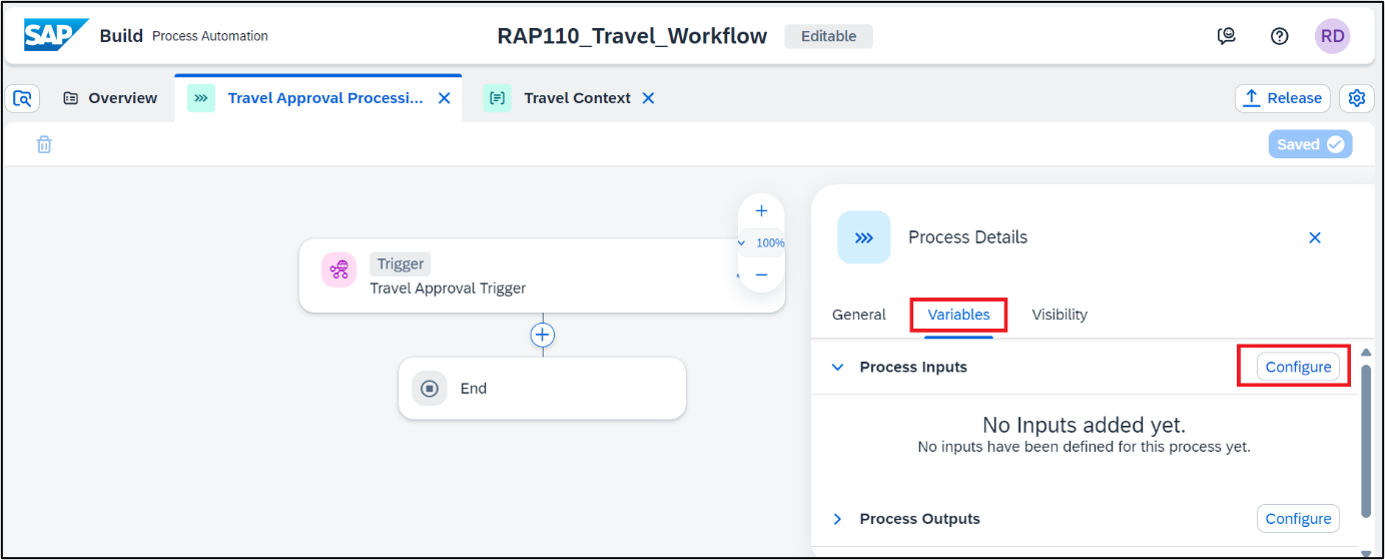
Task: Click the "No Inputs added yet." message
Action: coord(1084,425)
